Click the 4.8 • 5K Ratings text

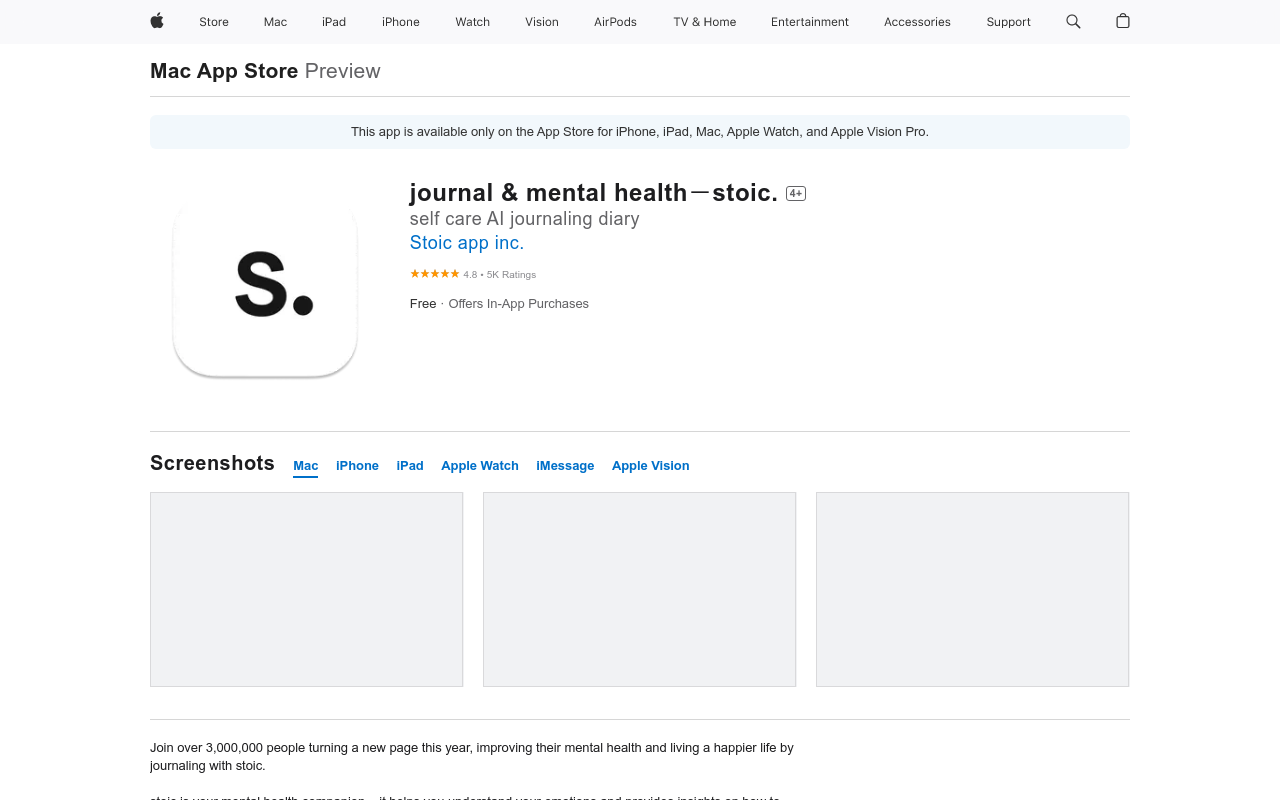(500, 275)
